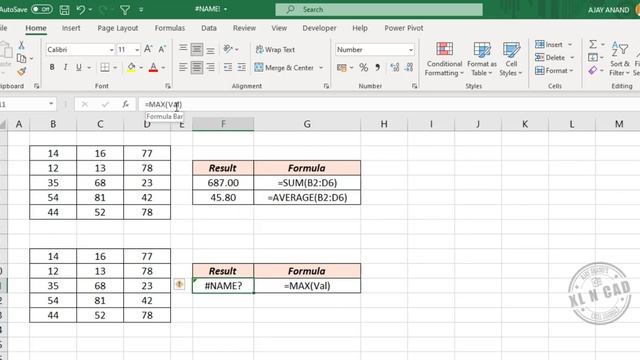The width and height of the screenshot is (640, 360).
Task: Open Conditional Formatting menu
Action: (x=444, y=59)
